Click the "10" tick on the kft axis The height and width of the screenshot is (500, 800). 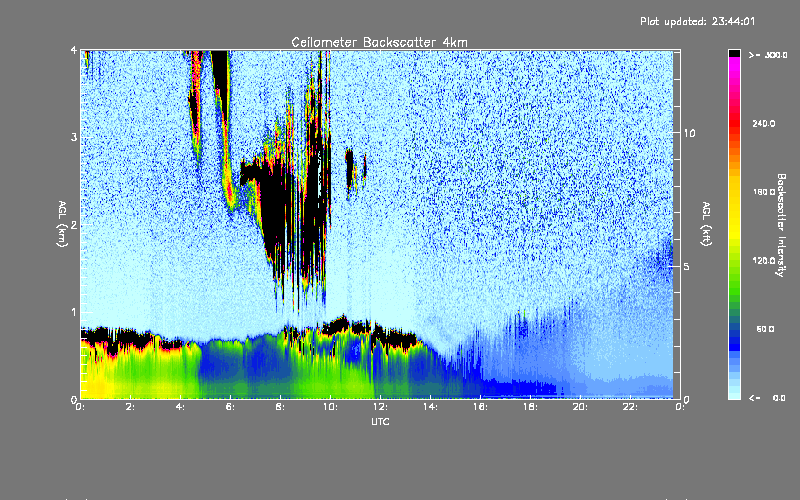pyautogui.click(x=689, y=133)
